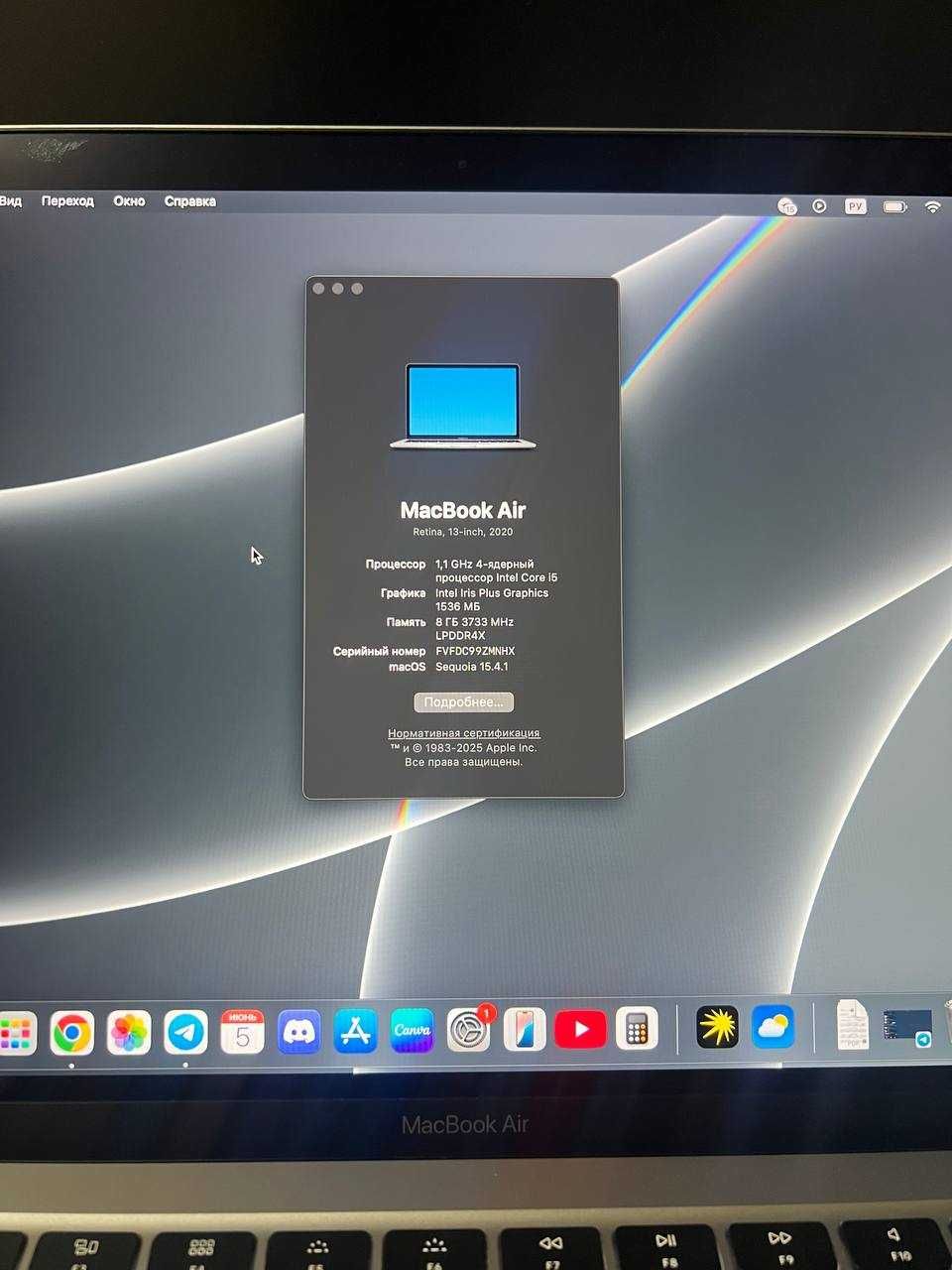The image size is (952, 1270).
Task: Switch the РУ input source
Action: (x=855, y=206)
